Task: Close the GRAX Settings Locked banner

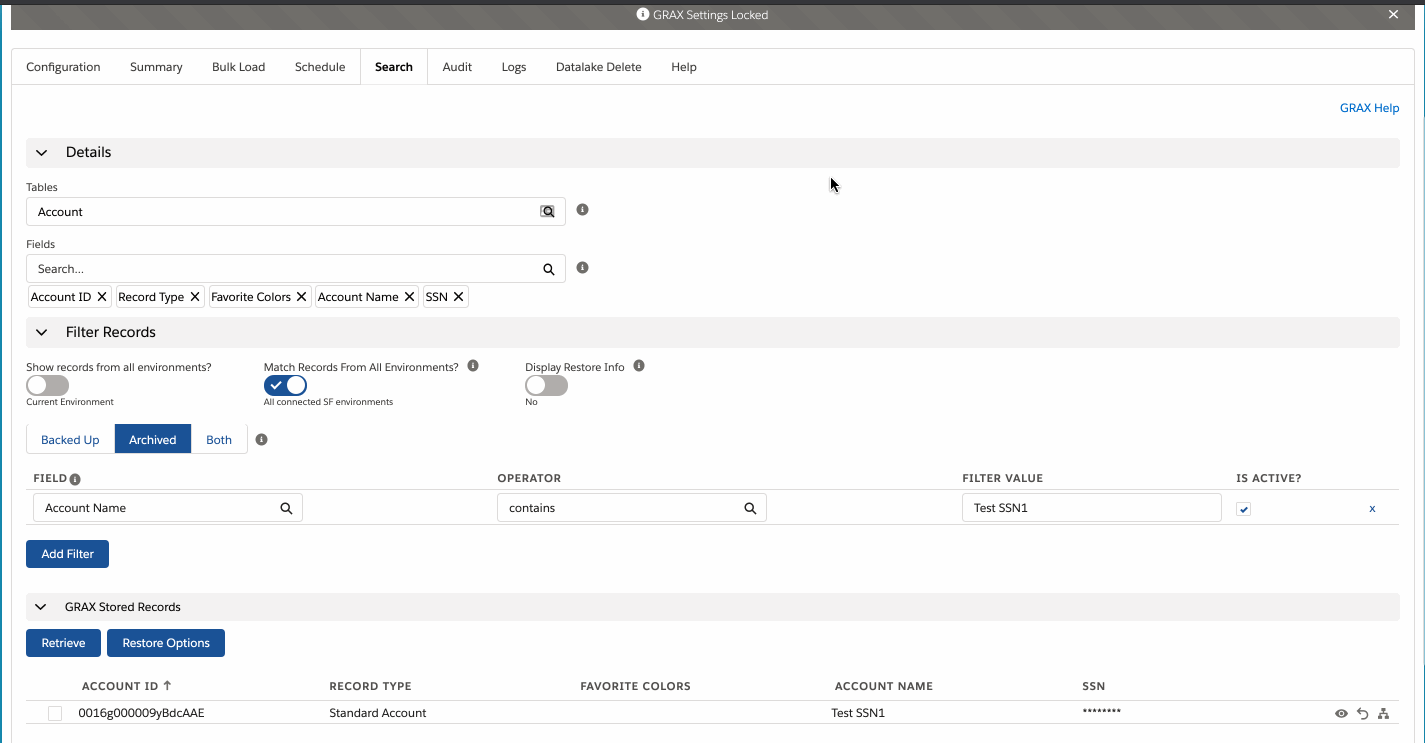Action: tap(1393, 14)
